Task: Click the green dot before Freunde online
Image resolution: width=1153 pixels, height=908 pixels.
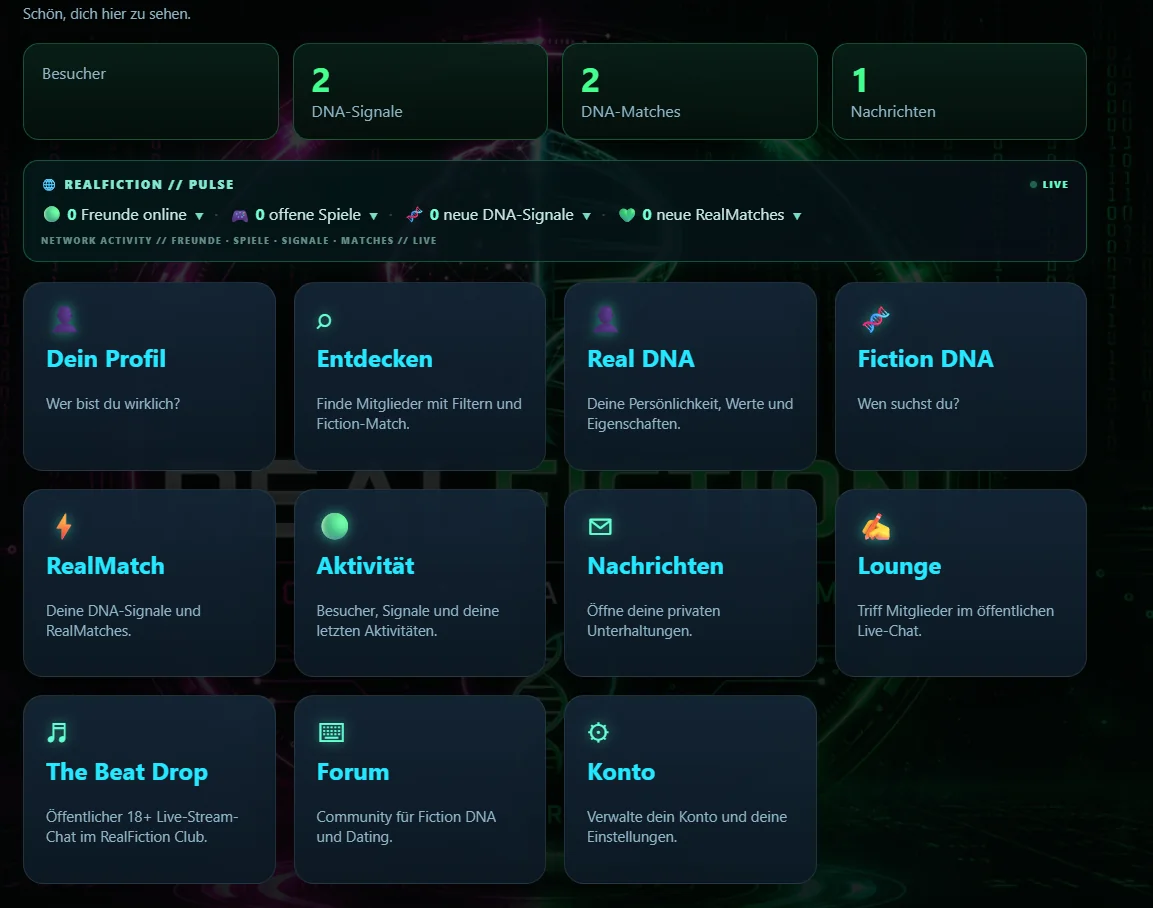Action: pyautogui.click(x=51, y=214)
